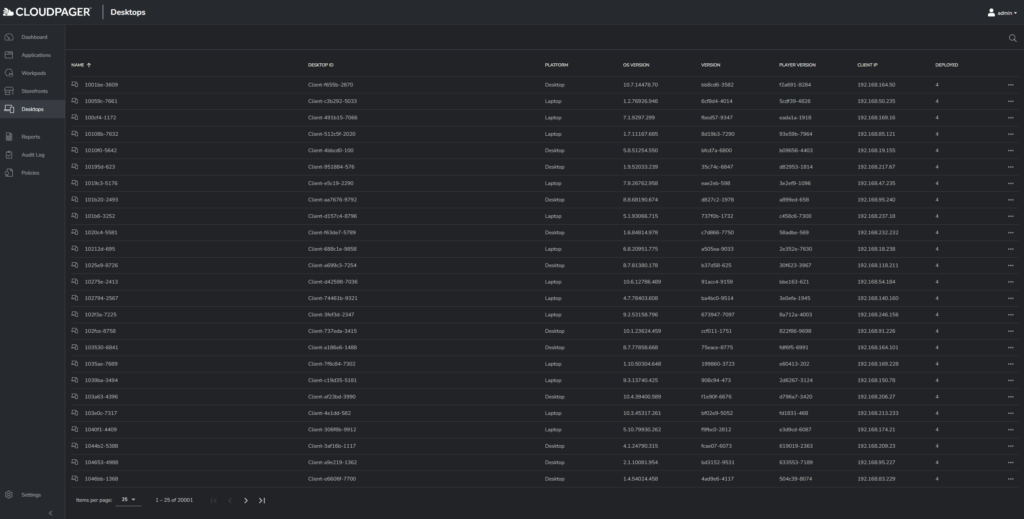Click the pagination text 1 – 25 of 20001
1024x519 pixels.
pos(174,500)
